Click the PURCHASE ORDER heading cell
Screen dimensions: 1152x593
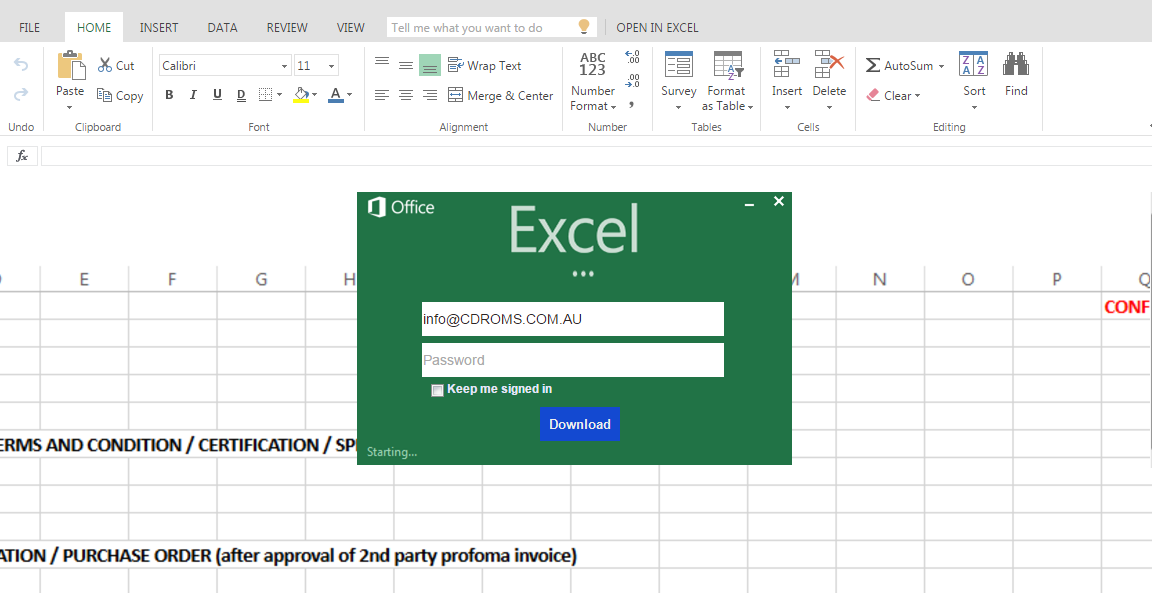click(x=288, y=556)
